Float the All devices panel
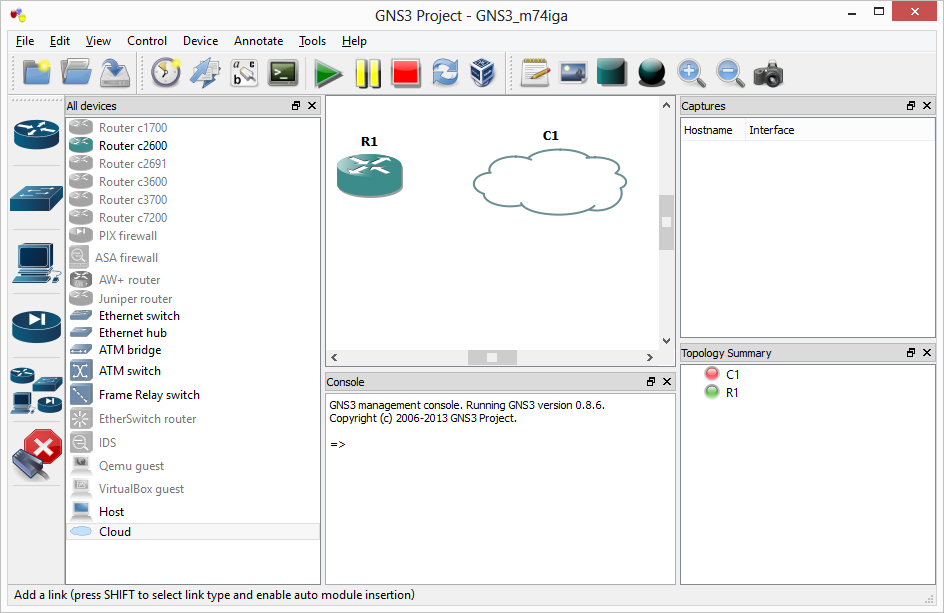944x613 pixels. (296, 105)
